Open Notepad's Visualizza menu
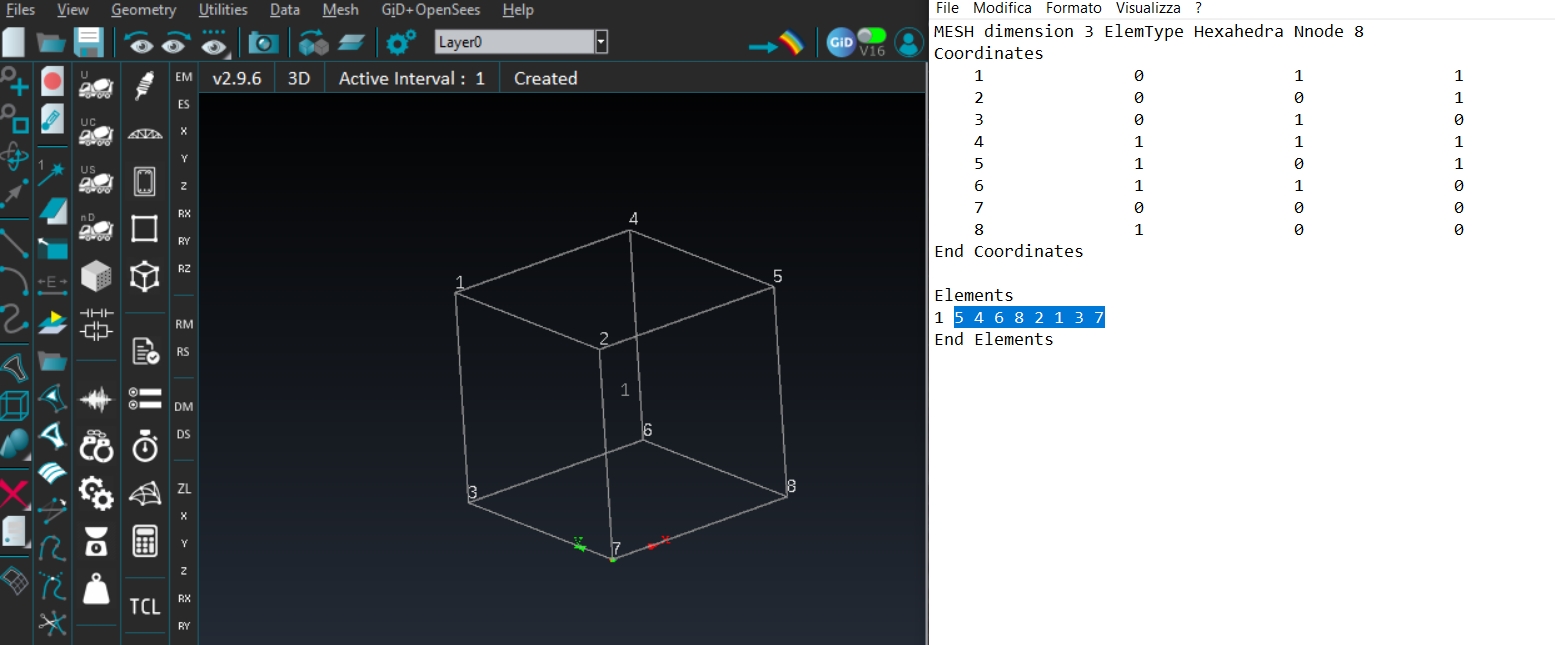This screenshot has height=645, width=1555. click(1148, 8)
